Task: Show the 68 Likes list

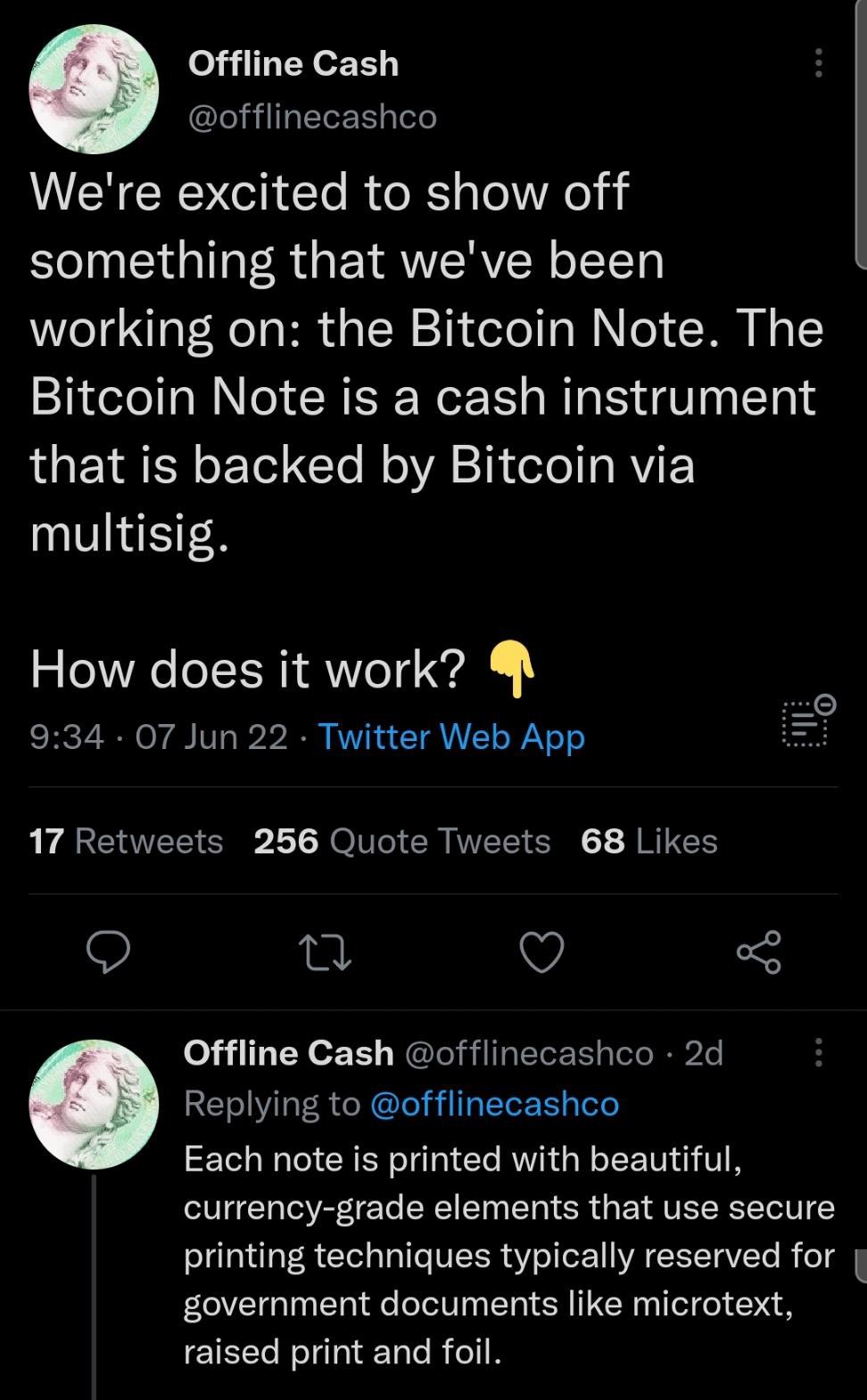Action: 648,841
